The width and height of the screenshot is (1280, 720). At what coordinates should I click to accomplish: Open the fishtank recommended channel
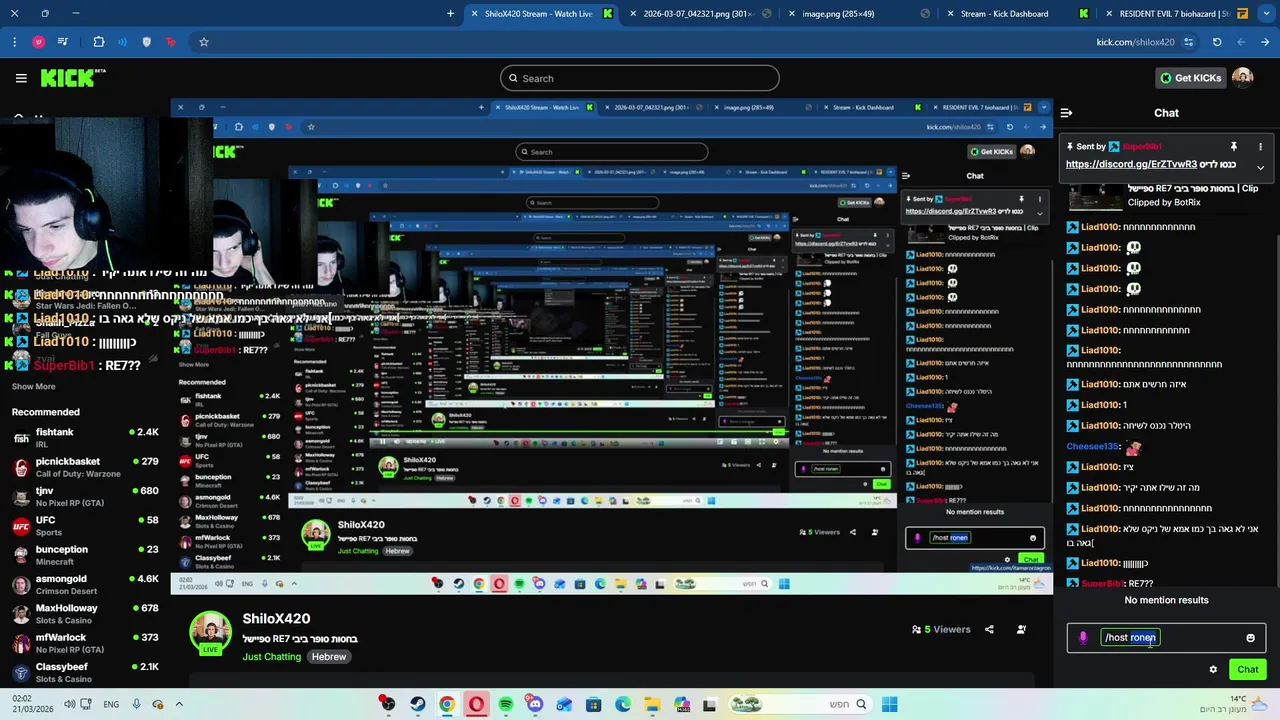point(85,438)
